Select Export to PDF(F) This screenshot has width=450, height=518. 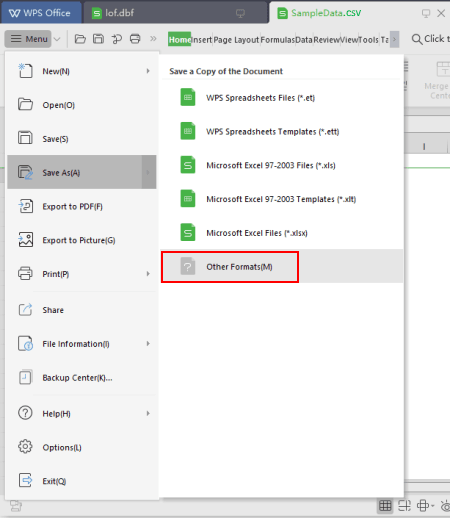click(82, 206)
